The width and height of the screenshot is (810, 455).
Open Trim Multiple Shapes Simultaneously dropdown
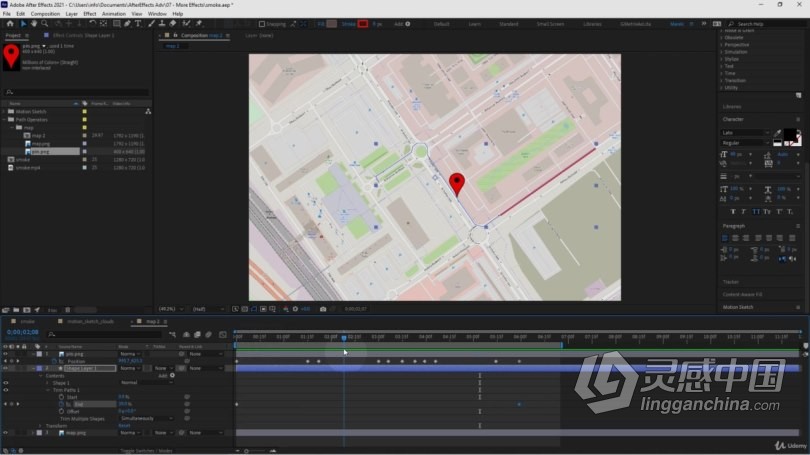(146, 419)
